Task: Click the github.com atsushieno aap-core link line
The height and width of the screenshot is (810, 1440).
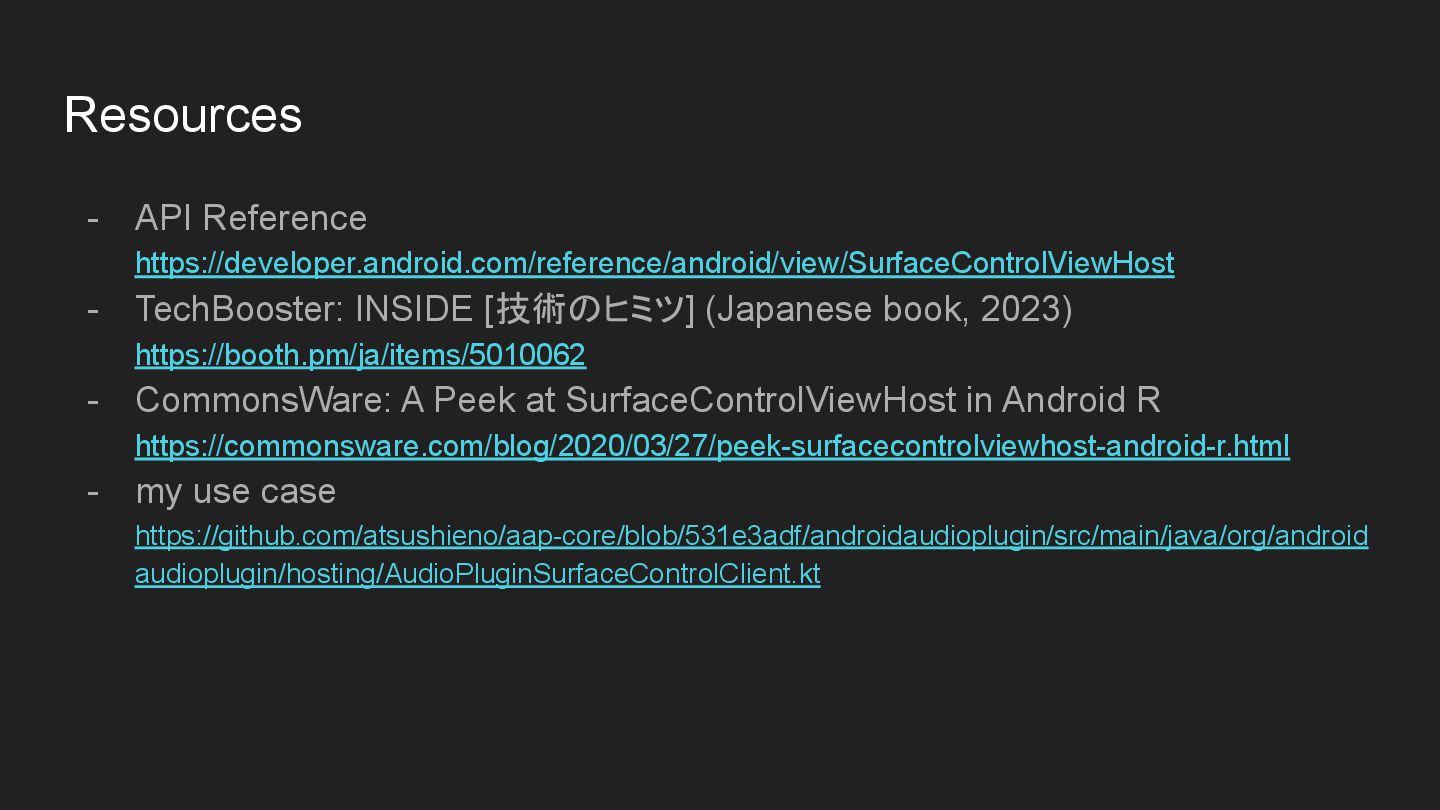Action: [751, 536]
